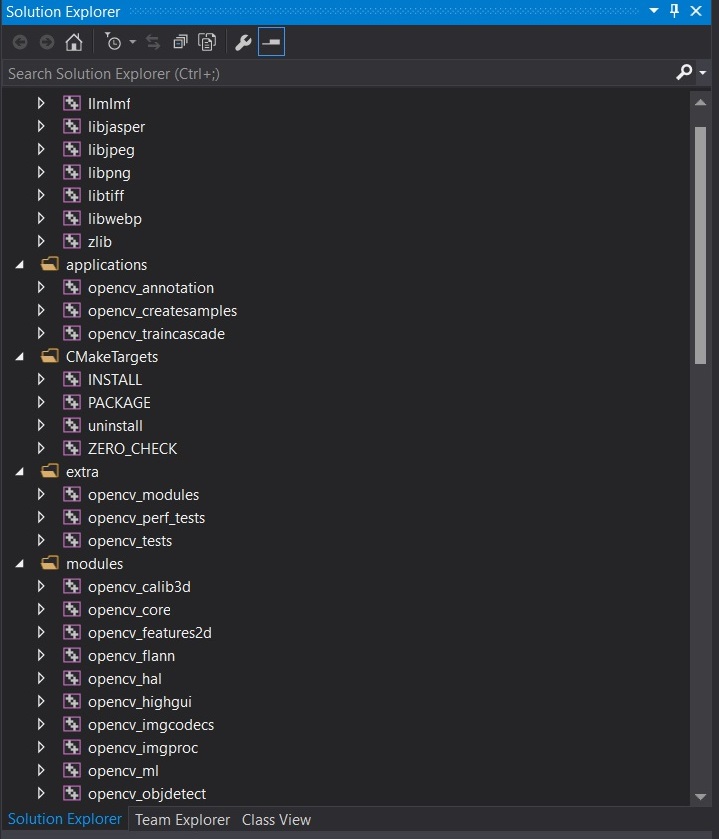Collapse the CMakeTargets folder
The width and height of the screenshot is (719, 839).
coord(19,356)
